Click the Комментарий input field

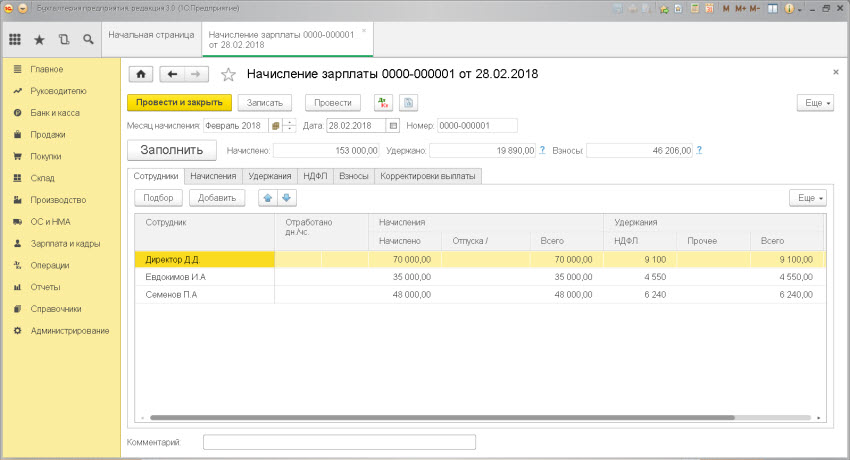pyautogui.click(x=339, y=441)
